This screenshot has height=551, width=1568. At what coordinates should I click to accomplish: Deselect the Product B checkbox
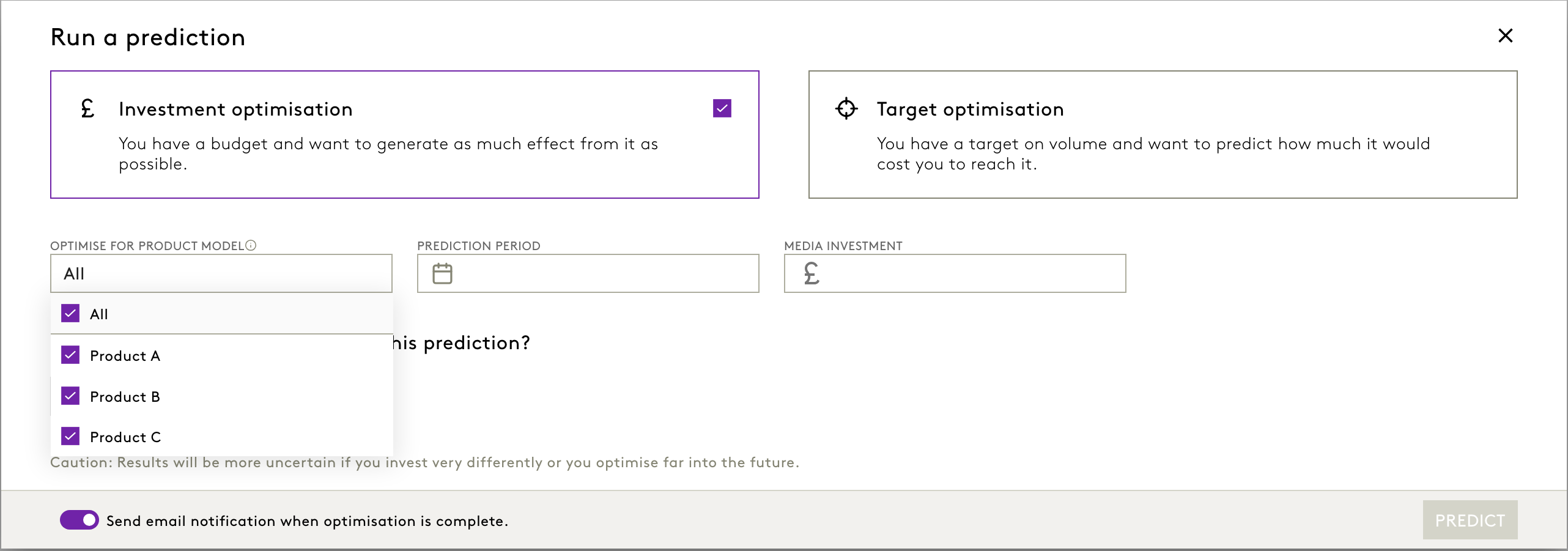[x=70, y=396]
